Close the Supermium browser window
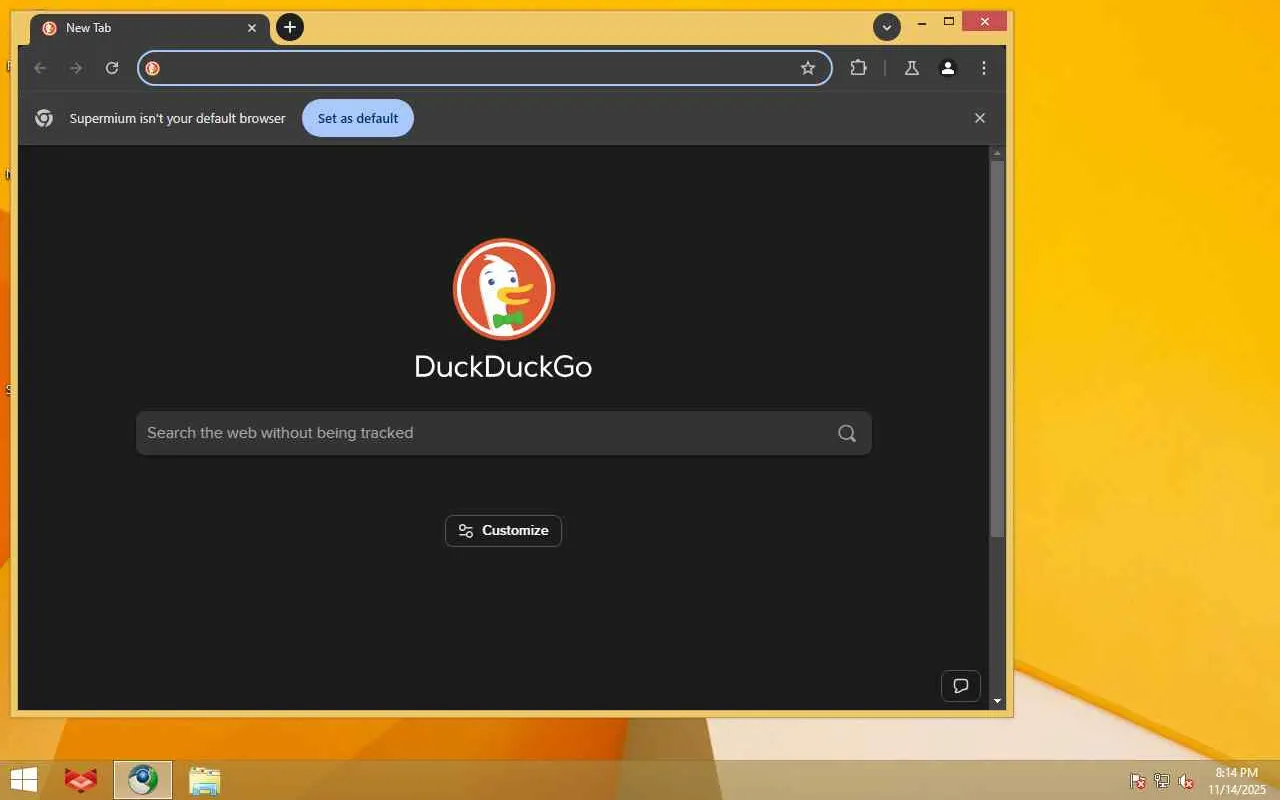 985,22
